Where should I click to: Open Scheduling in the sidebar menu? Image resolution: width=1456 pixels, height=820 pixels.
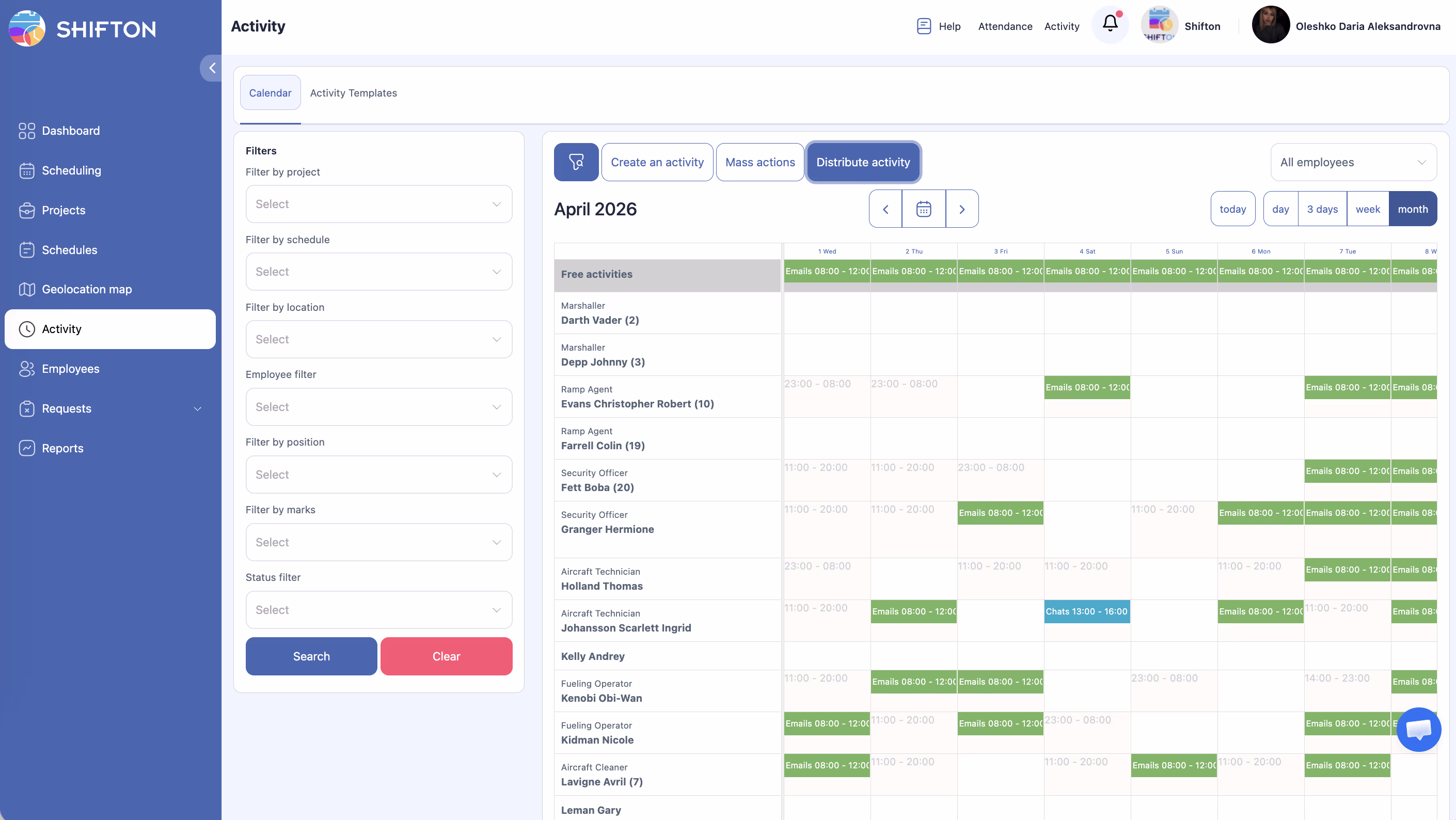coord(71,171)
